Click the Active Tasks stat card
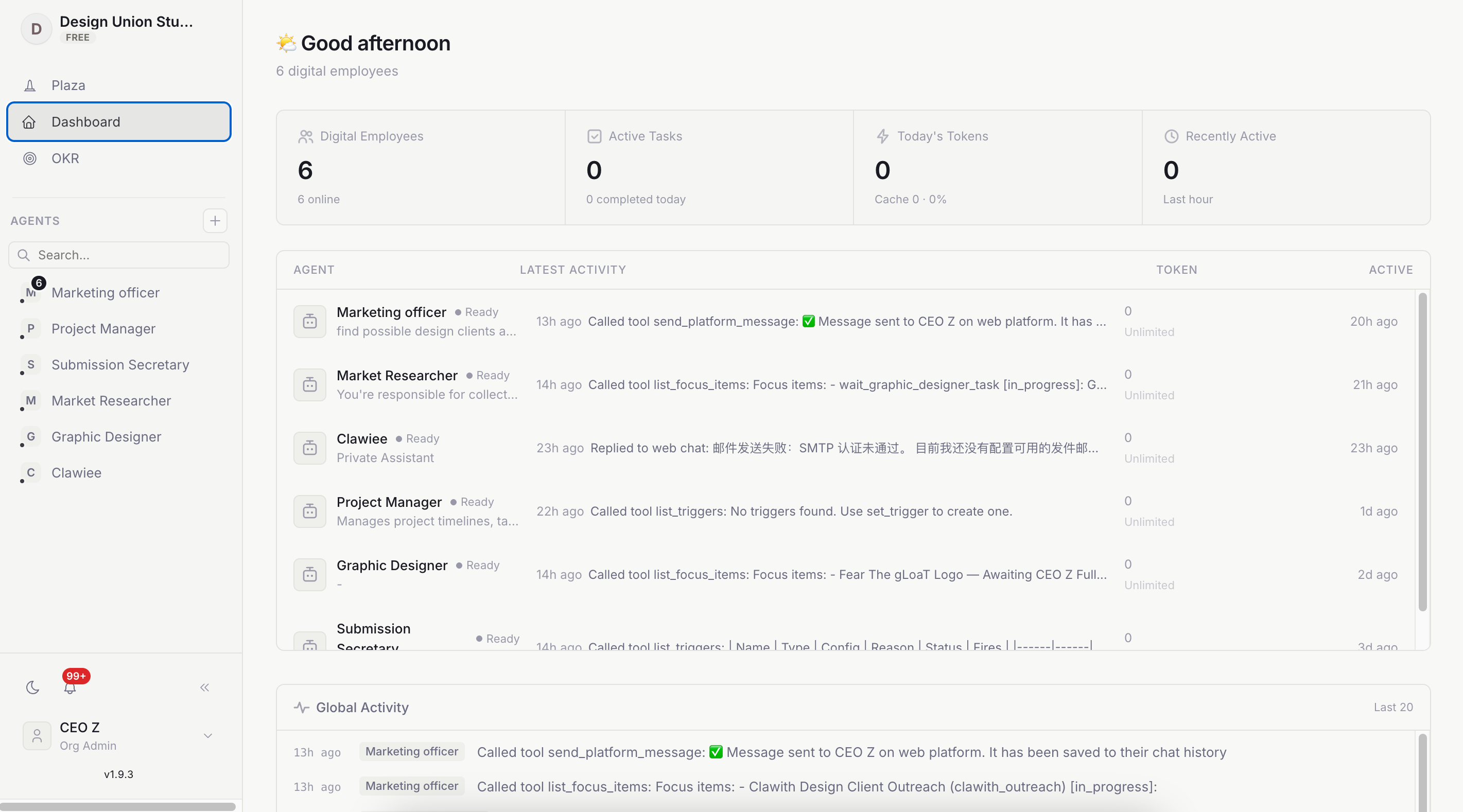The height and width of the screenshot is (812, 1463). tap(709, 168)
